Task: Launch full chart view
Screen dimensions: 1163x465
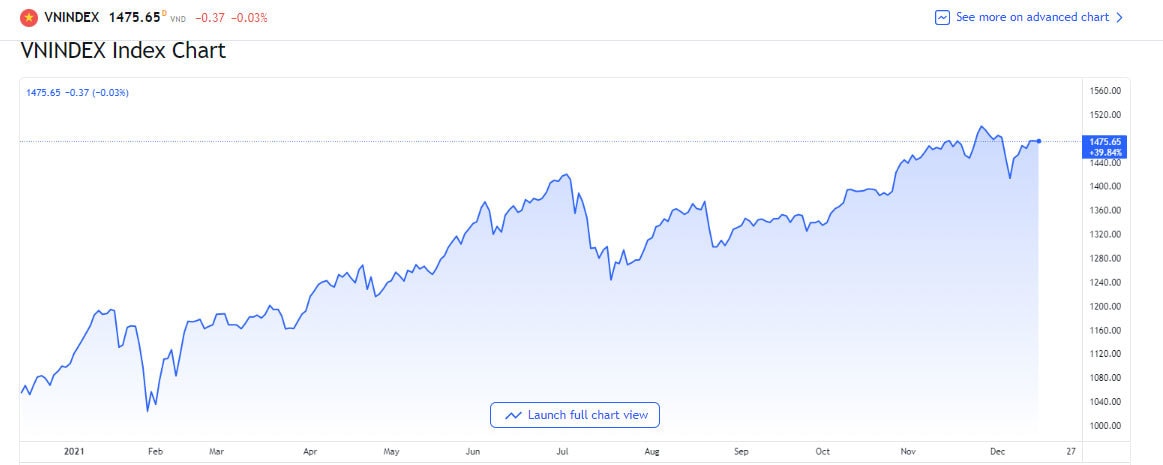Action: [x=575, y=415]
